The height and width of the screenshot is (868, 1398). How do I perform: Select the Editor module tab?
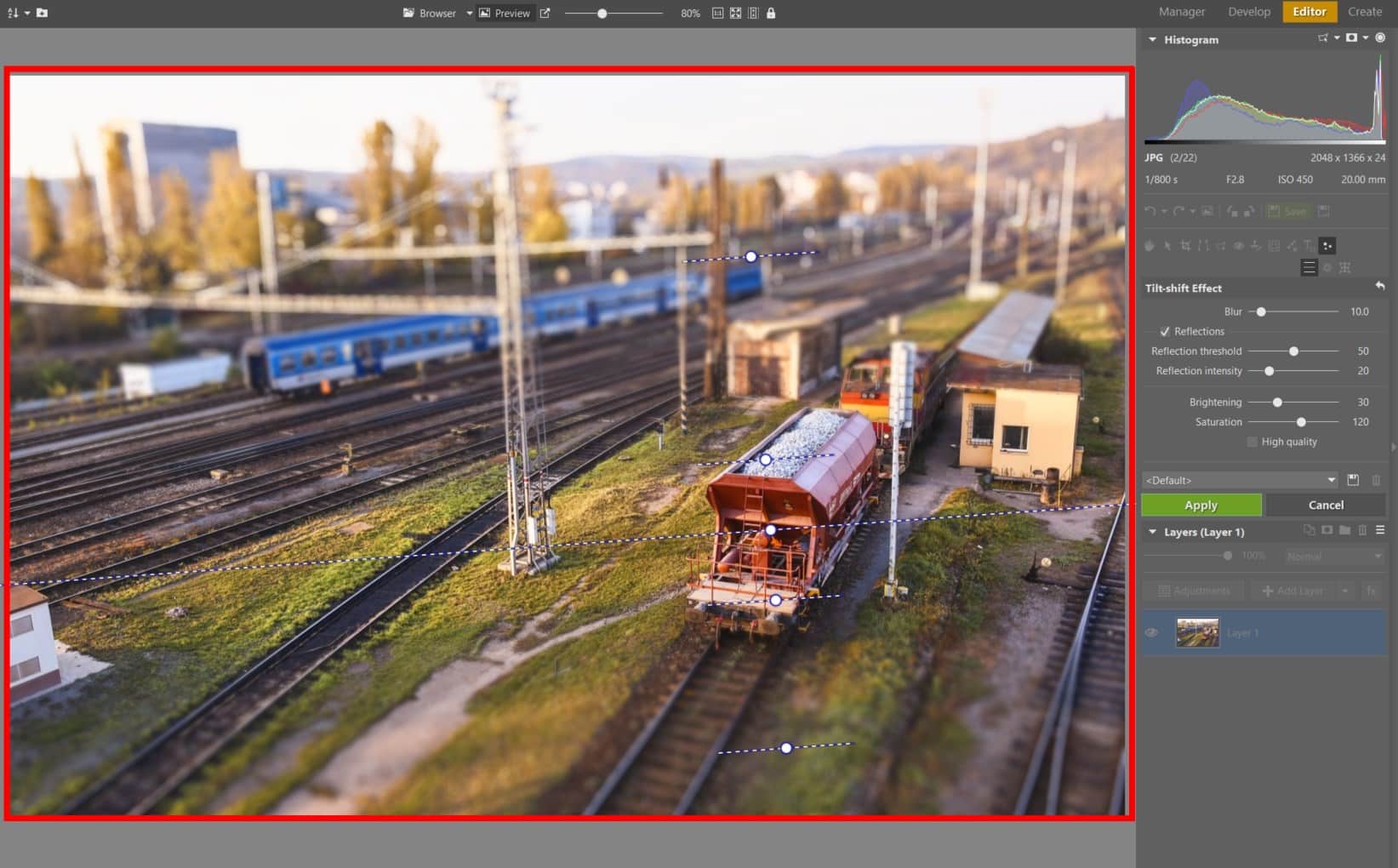(x=1310, y=12)
